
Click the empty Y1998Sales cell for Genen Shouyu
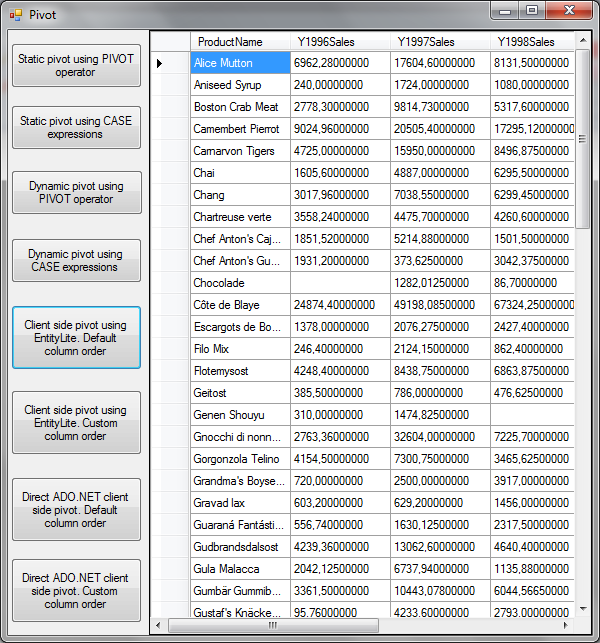[x=532, y=415]
